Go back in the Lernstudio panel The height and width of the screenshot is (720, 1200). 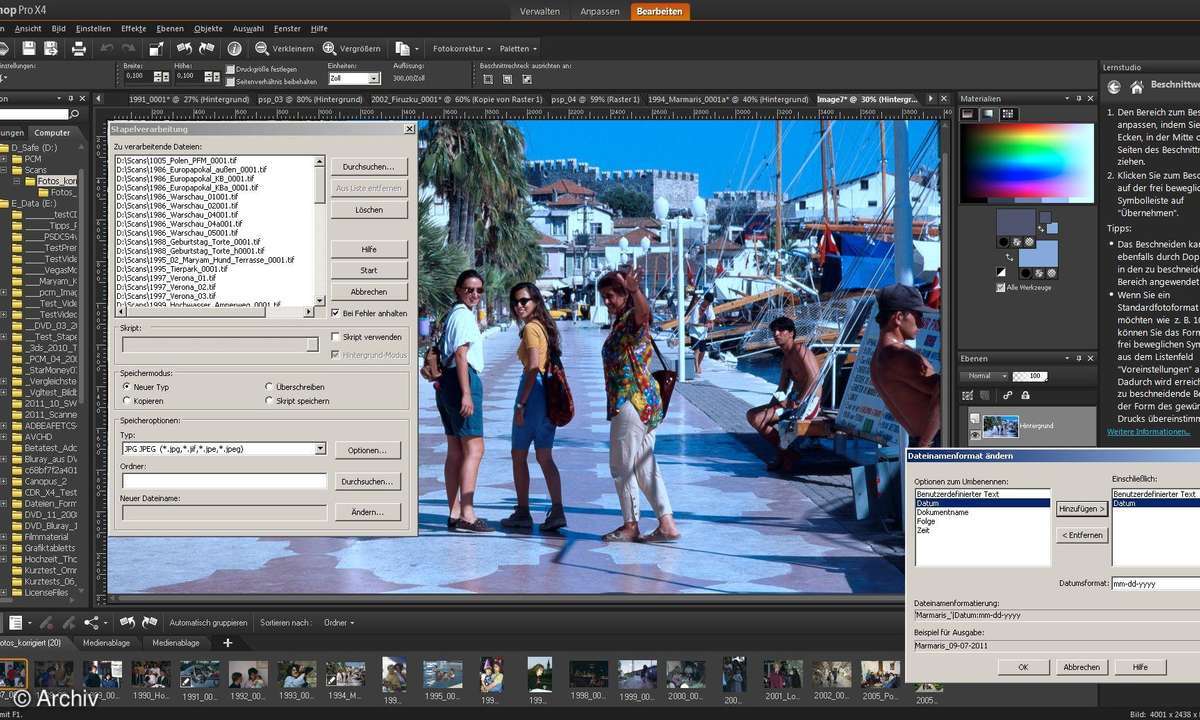pyautogui.click(x=1113, y=87)
